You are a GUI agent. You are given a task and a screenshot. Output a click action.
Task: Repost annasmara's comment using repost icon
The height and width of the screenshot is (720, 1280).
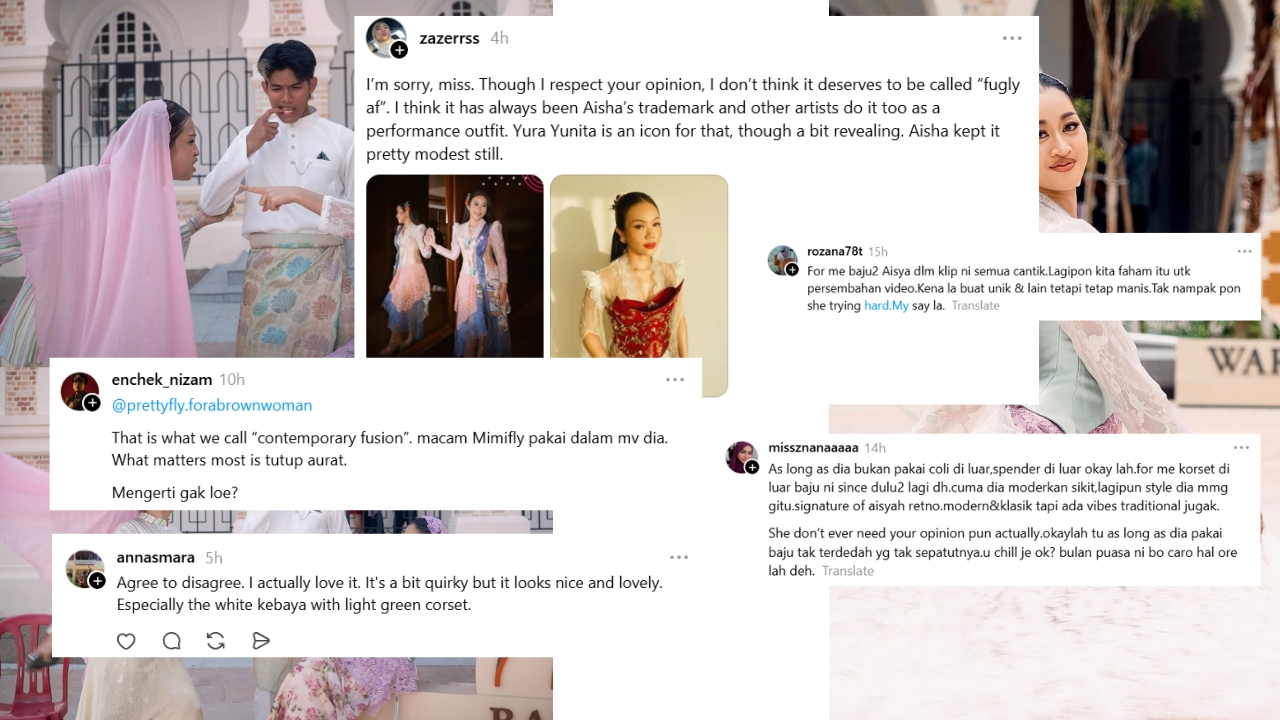coord(215,641)
